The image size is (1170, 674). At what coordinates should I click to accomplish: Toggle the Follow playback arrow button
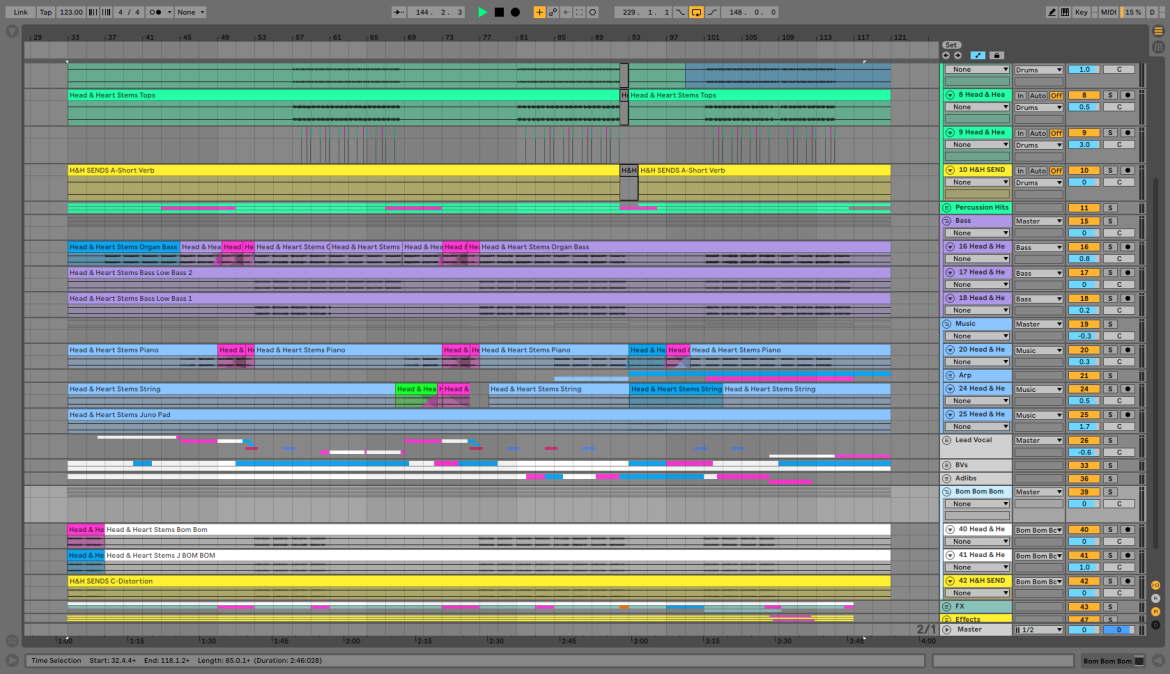[x=399, y=12]
